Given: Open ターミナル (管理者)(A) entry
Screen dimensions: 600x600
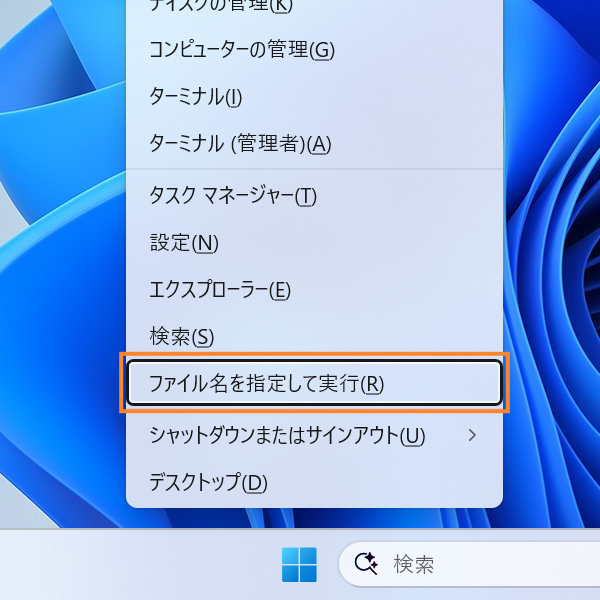Looking at the screenshot, I should [314, 144].
